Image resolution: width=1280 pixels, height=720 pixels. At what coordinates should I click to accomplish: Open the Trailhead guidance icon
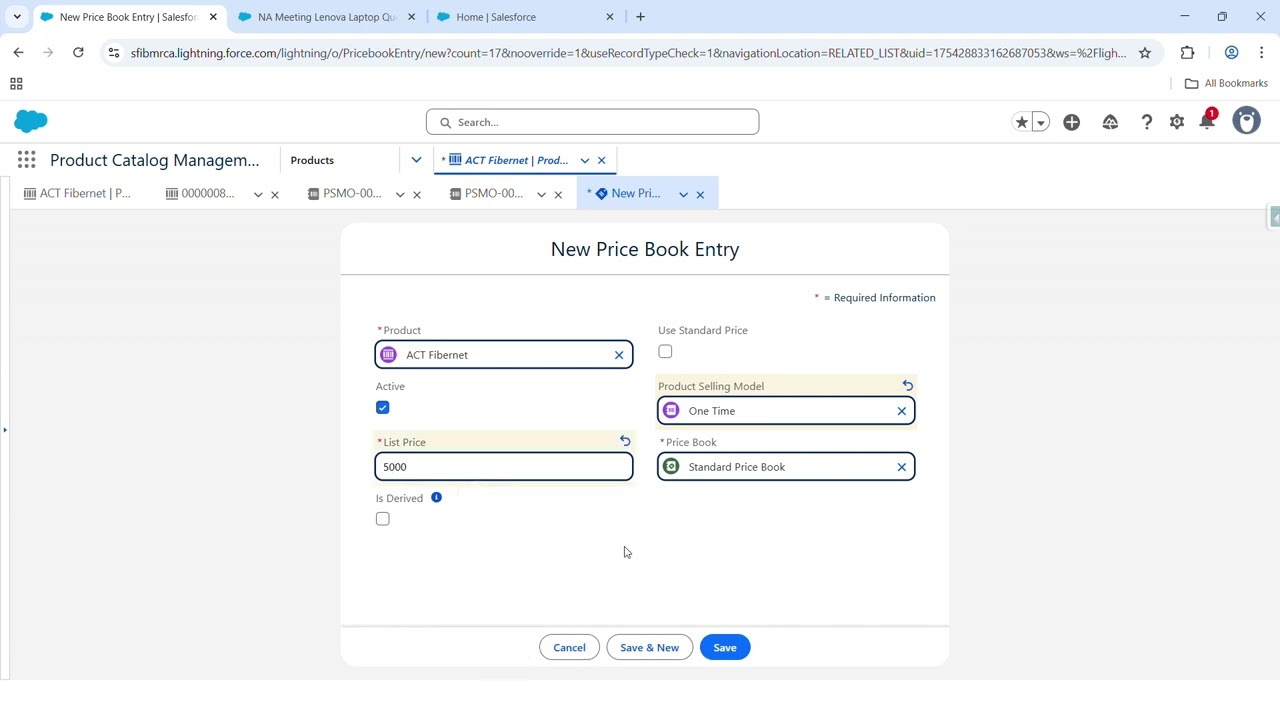click(1110, 122)
